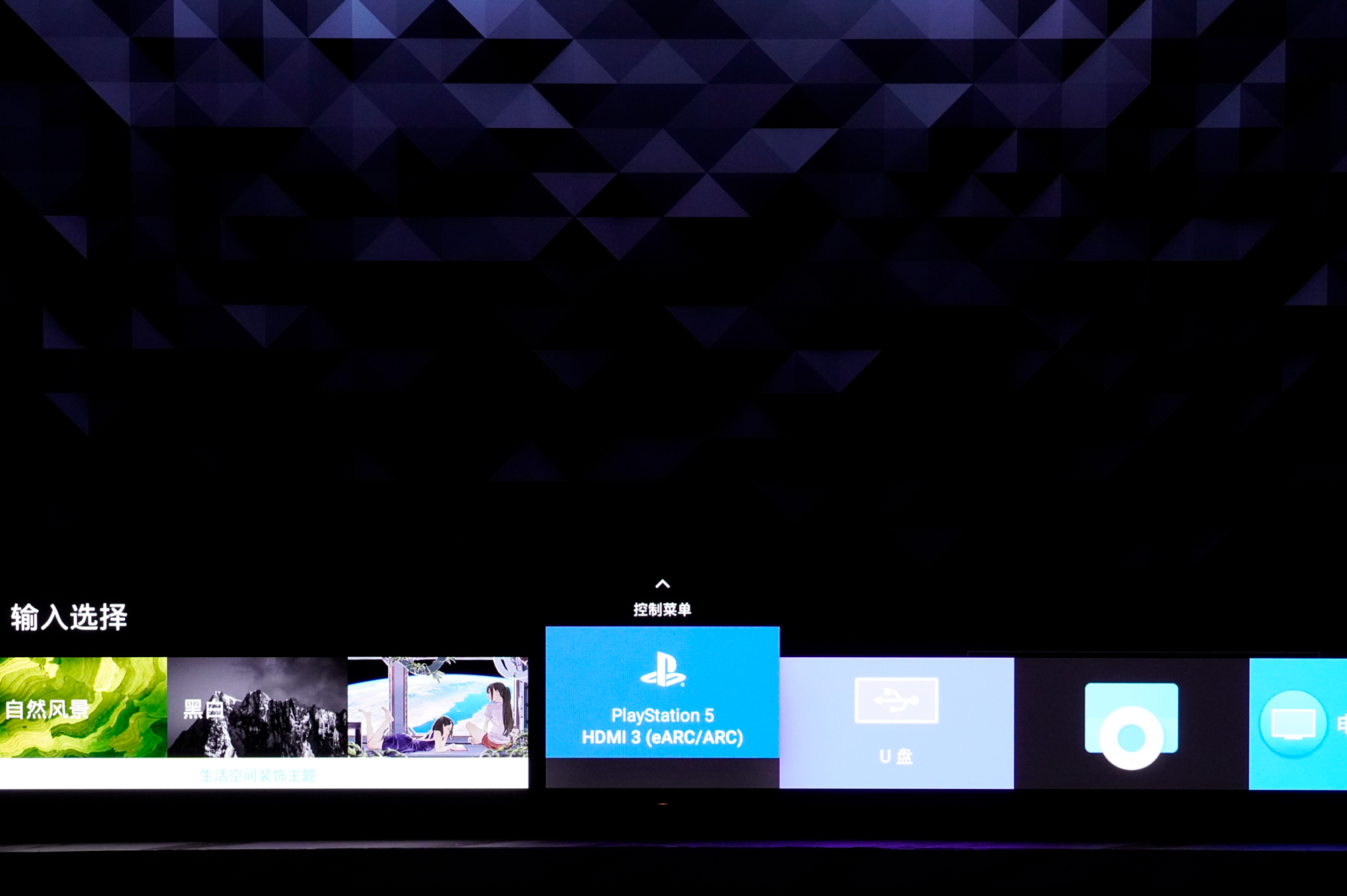Select the cyan tile with TV screen icon

point(1298,723)
